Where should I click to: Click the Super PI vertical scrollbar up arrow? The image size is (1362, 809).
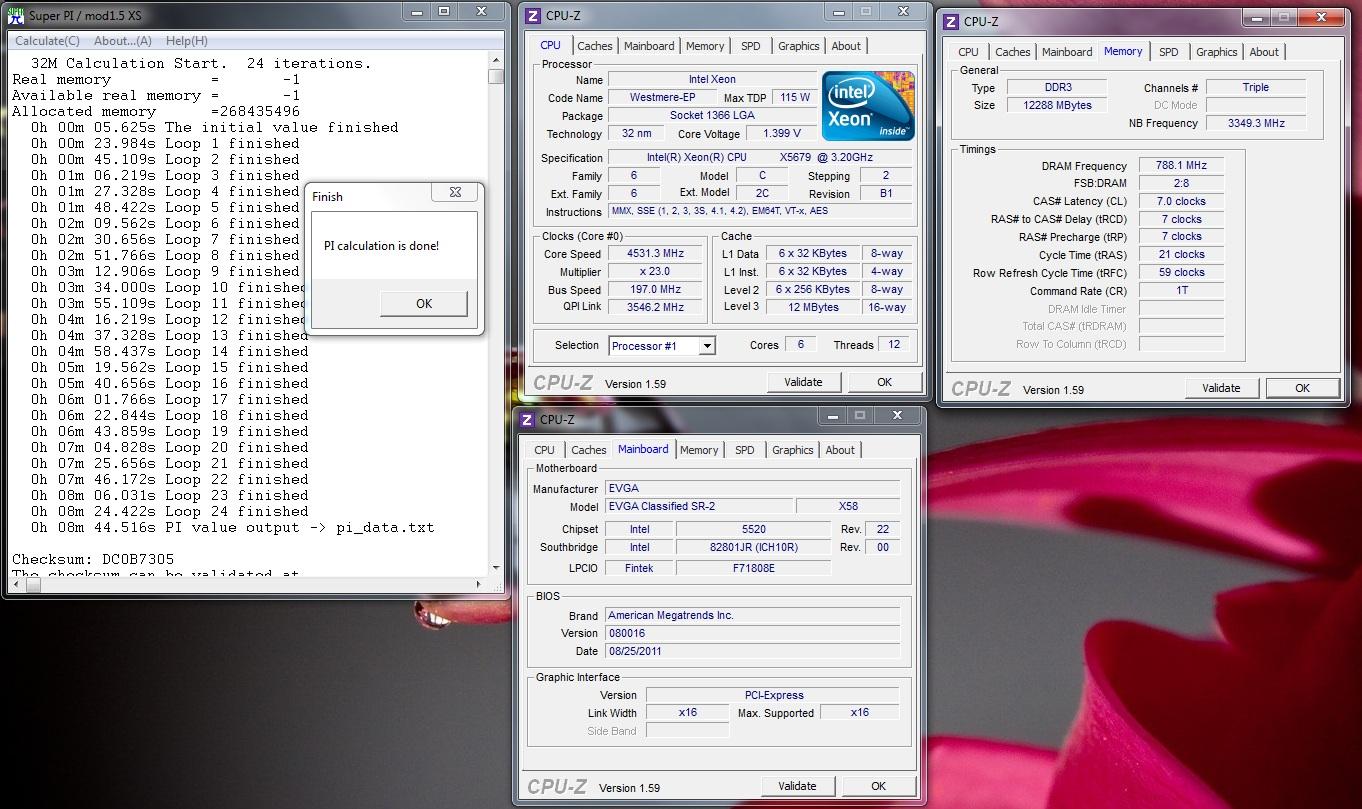(x=495, y=61)
